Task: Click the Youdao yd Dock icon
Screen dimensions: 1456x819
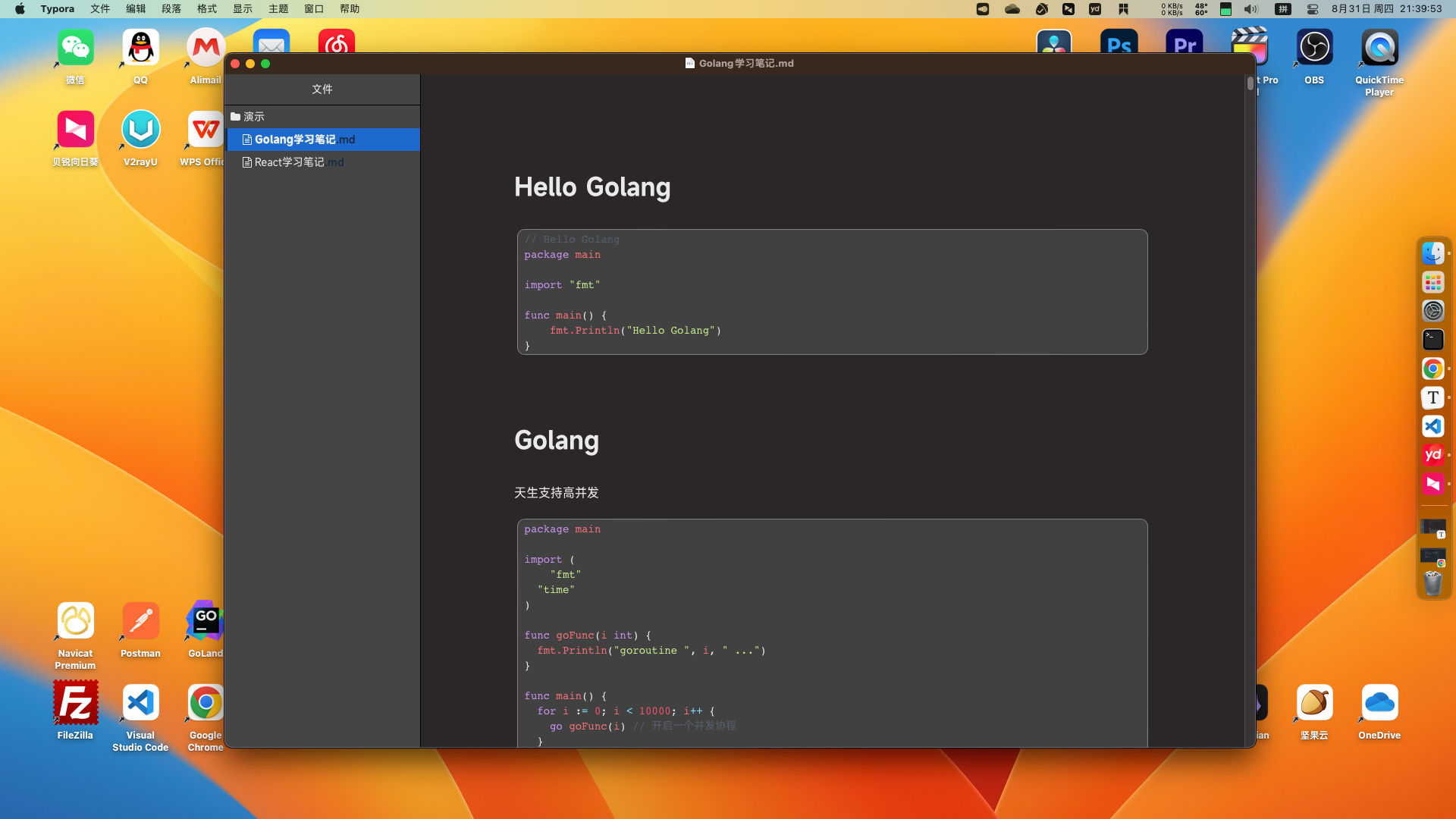Action: tap(1432, 455)
